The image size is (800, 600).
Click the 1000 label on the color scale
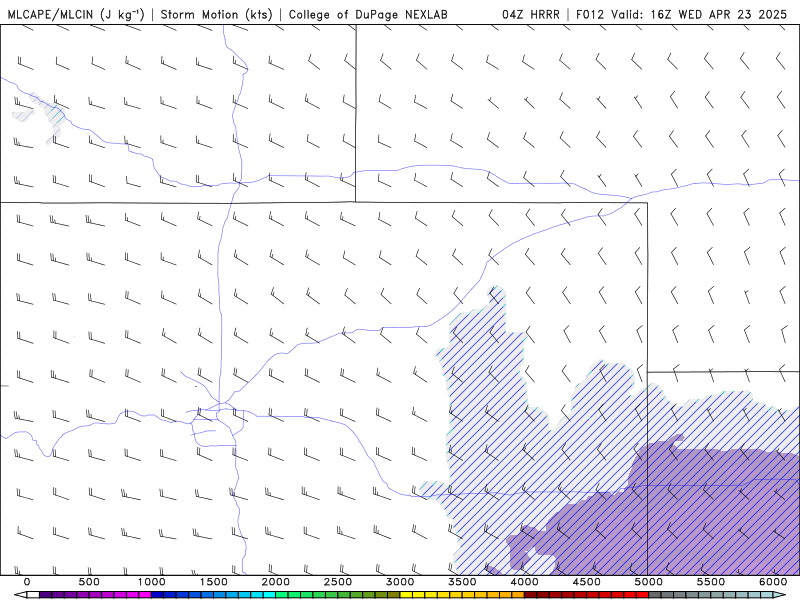click(152, 582)
